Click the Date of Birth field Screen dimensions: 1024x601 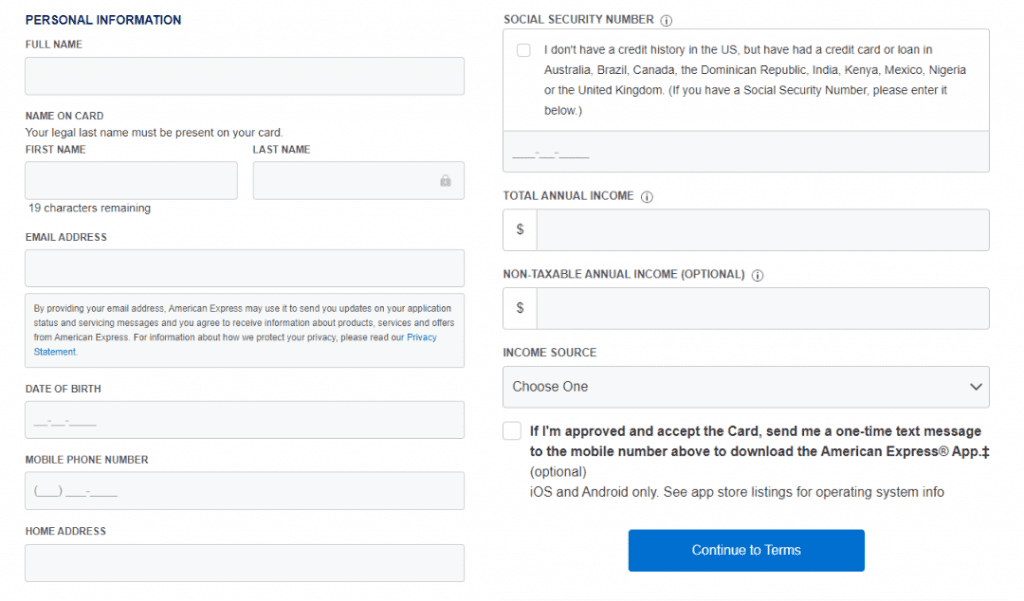click(244, 420)
